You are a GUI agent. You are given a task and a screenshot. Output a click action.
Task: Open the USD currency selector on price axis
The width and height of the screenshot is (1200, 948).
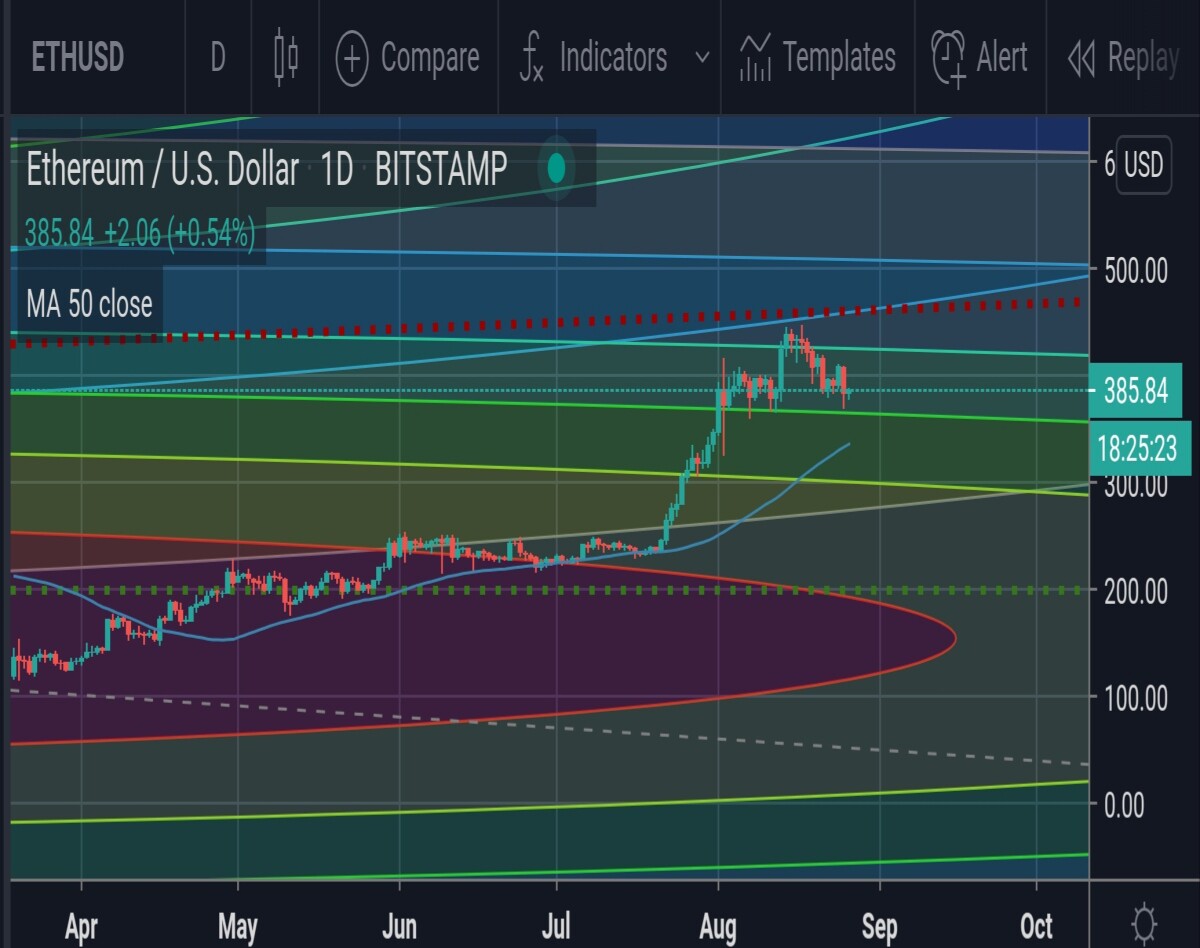[1143, 164]
